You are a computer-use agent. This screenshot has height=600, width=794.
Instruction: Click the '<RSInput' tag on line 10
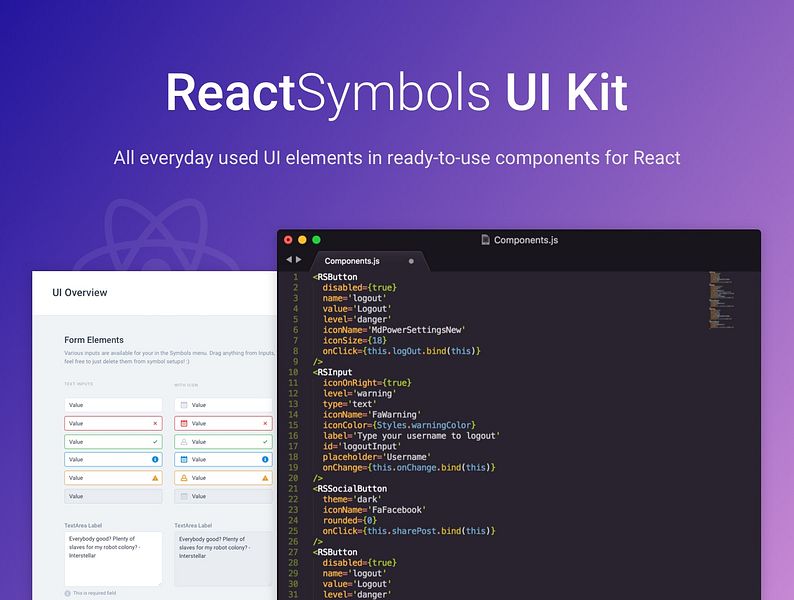point(332,372)
